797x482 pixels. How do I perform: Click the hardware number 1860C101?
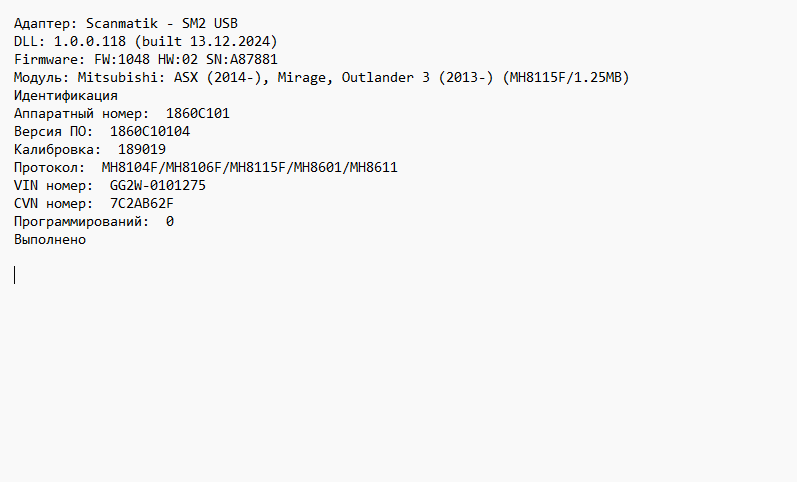tap(197, 113)
